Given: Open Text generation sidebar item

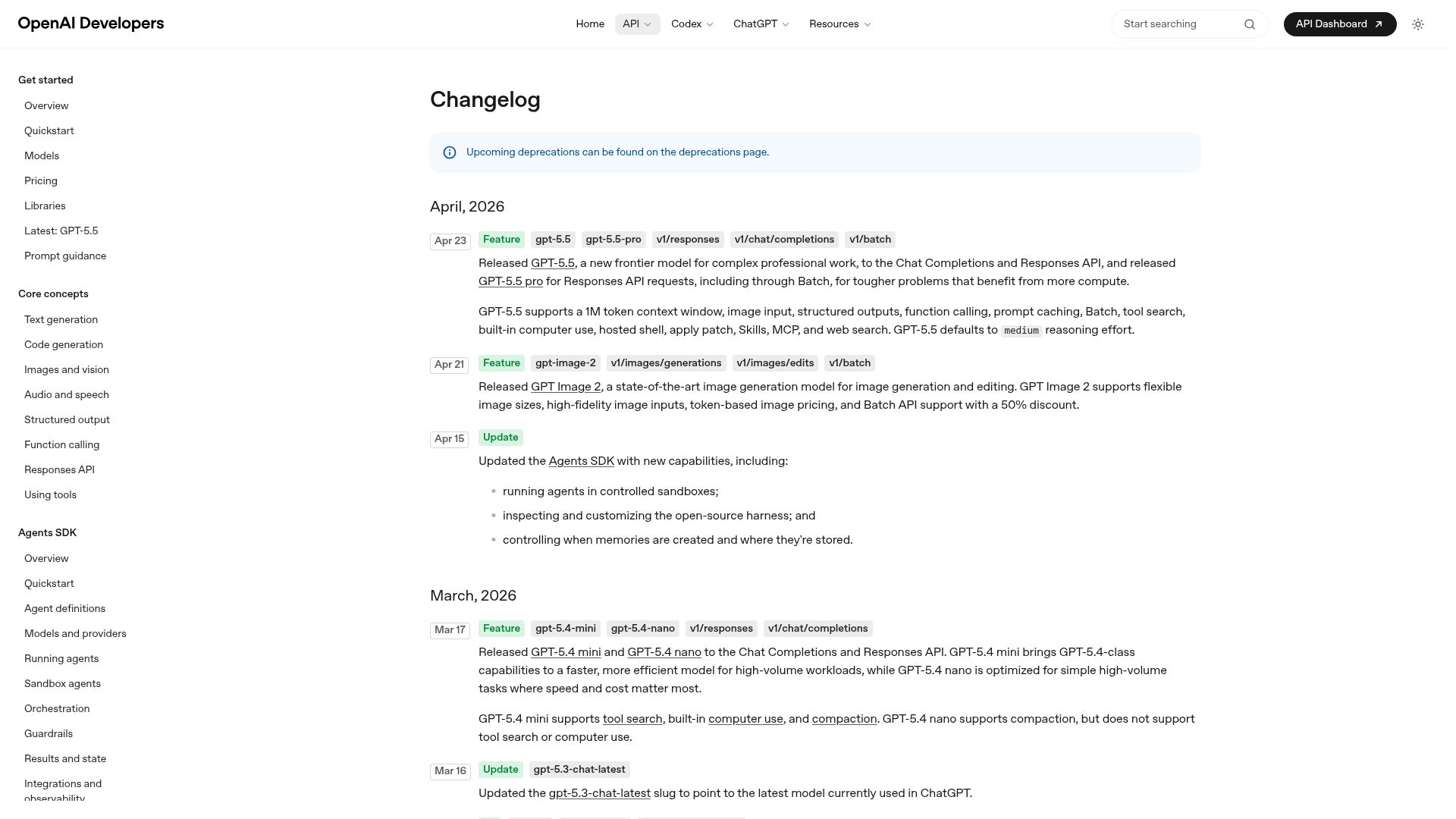Looking at the screenshot, I should click(x=61, y=320).
